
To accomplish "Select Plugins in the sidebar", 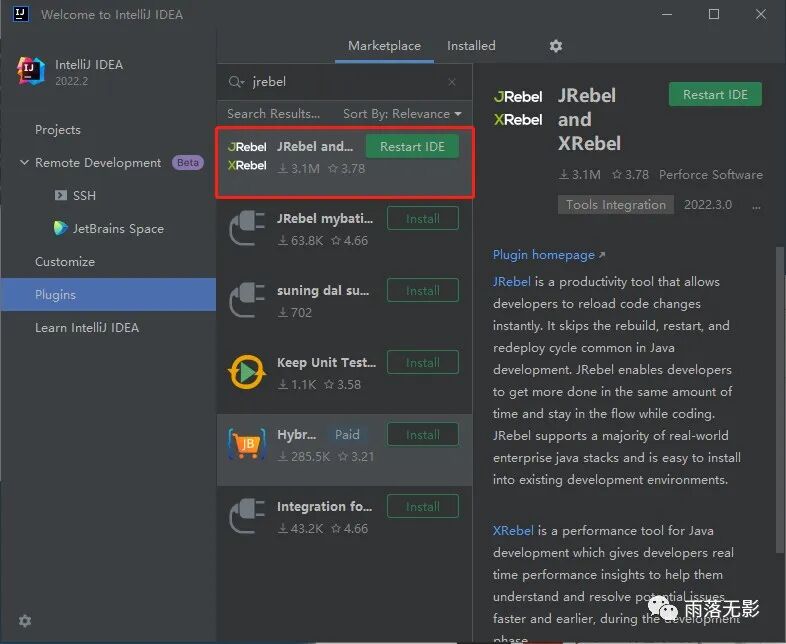I will pos(108,295).
